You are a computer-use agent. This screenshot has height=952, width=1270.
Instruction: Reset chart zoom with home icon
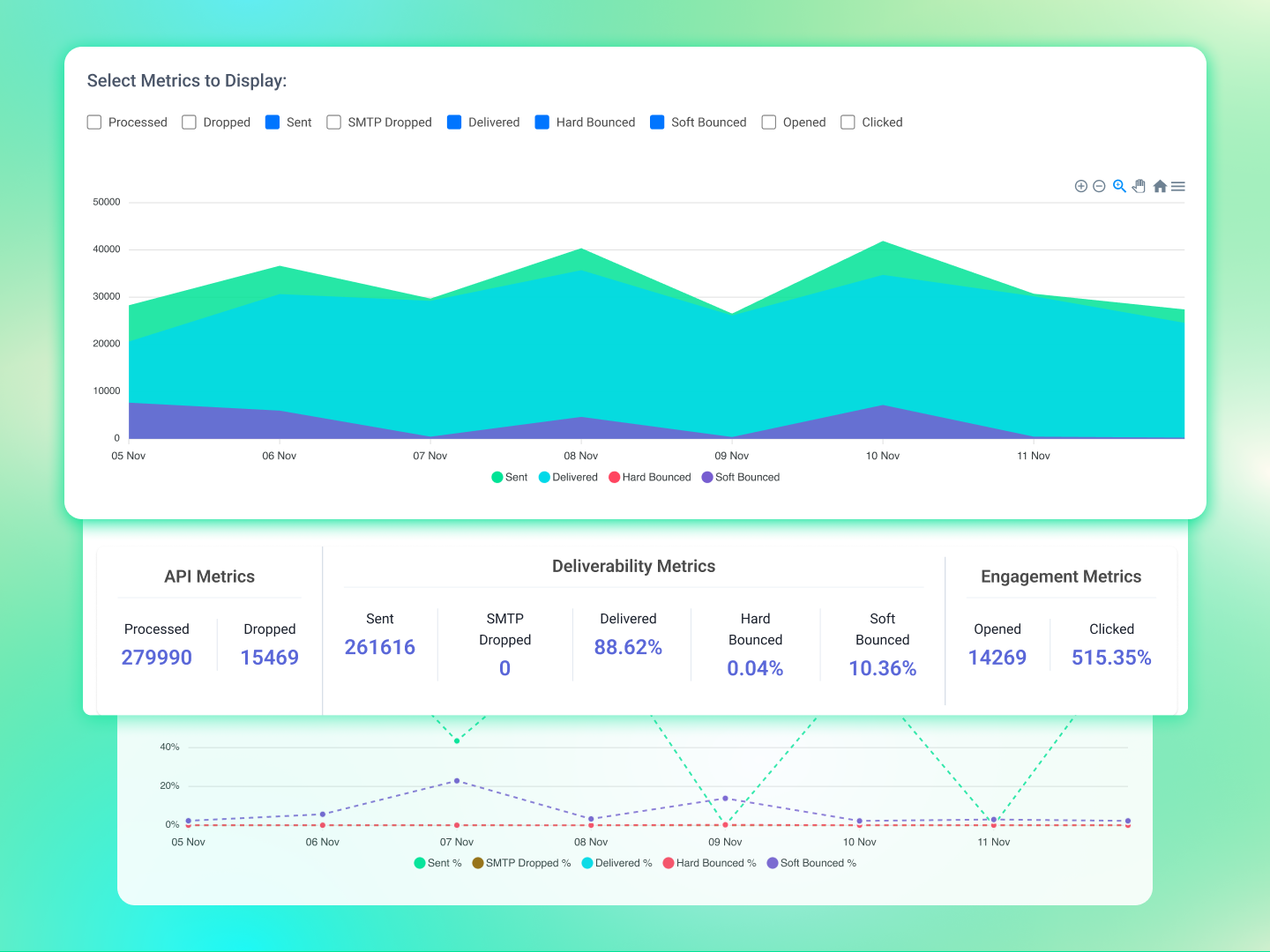(x=1160, y=186)
